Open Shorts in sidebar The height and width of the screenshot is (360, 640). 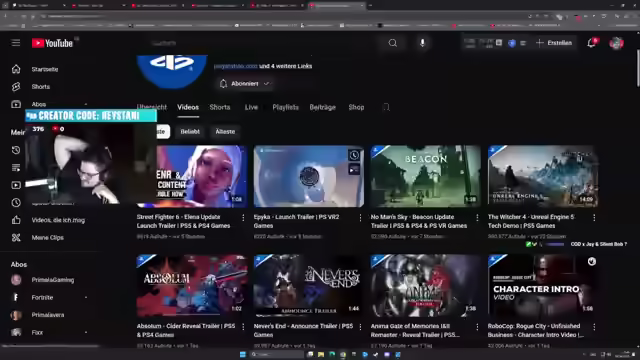[41, 87]
